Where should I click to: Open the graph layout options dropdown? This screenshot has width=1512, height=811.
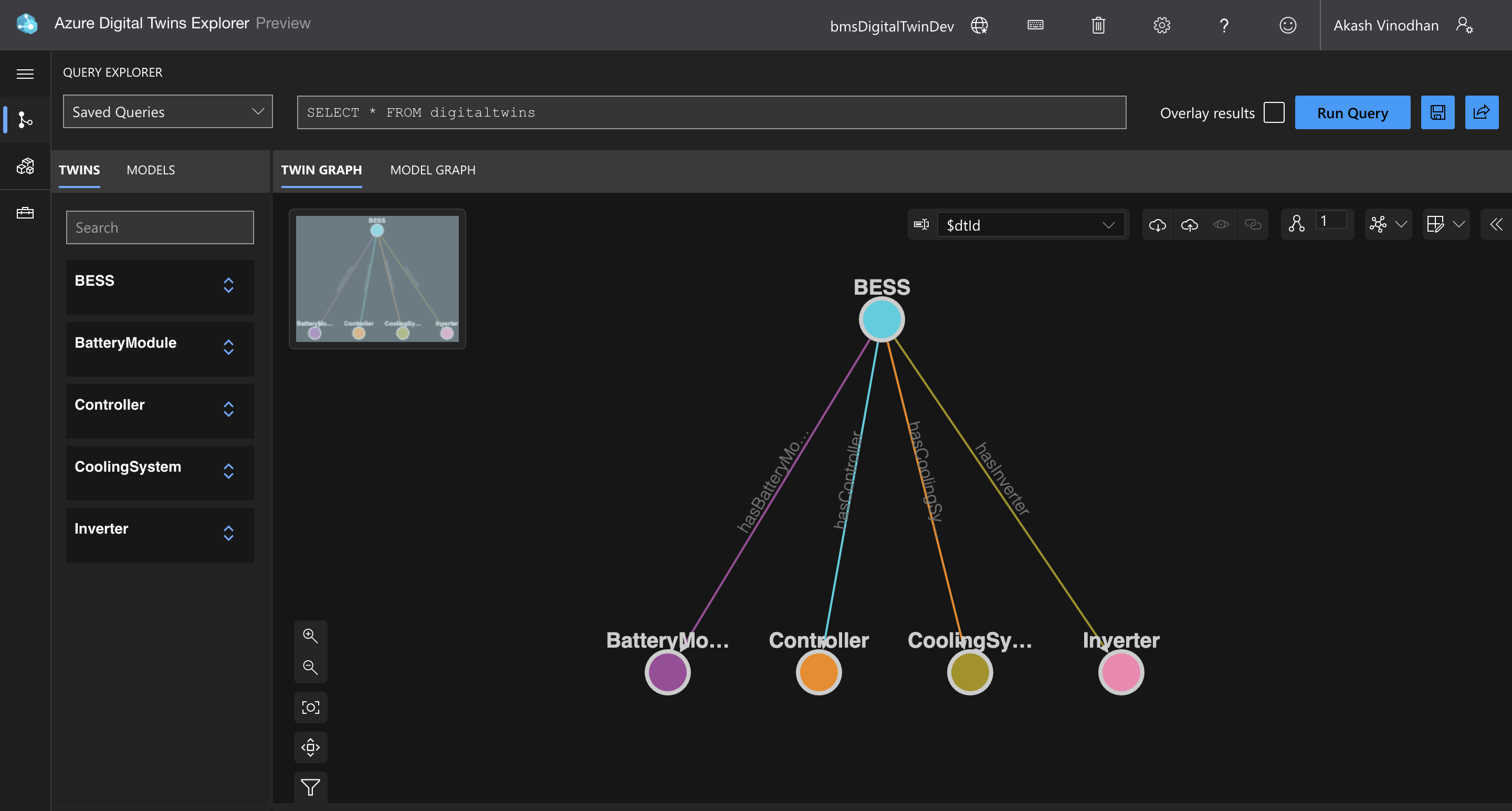(1388, 224)
